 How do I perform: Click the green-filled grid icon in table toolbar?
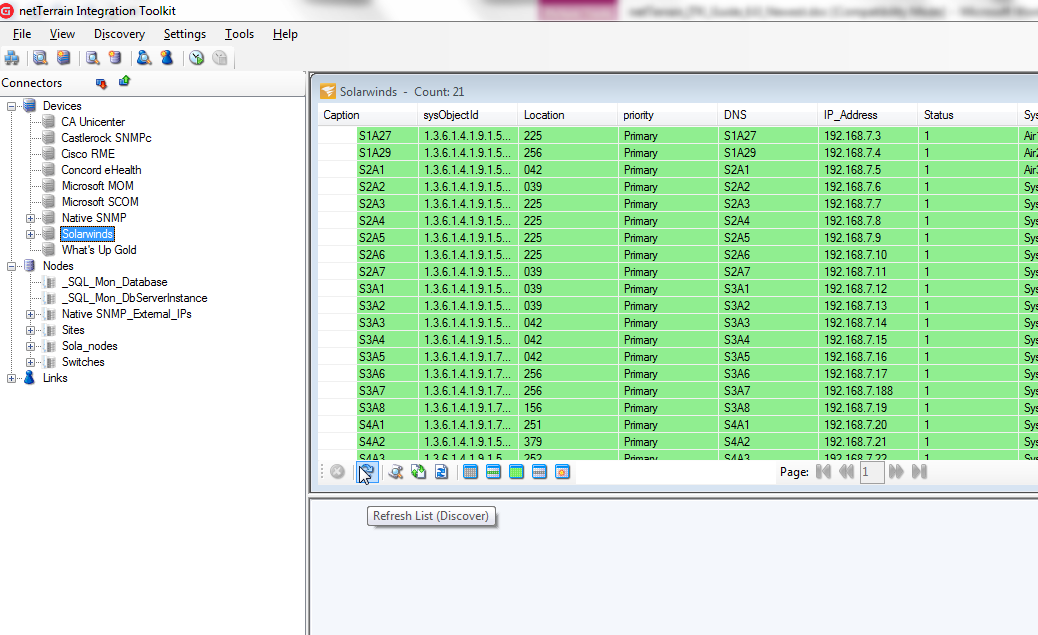coord(516,472)
